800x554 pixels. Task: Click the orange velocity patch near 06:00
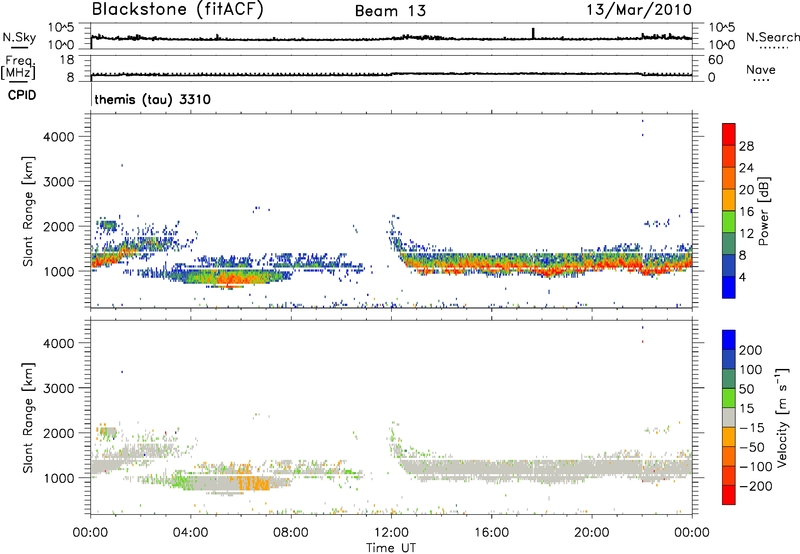point(253,482)
